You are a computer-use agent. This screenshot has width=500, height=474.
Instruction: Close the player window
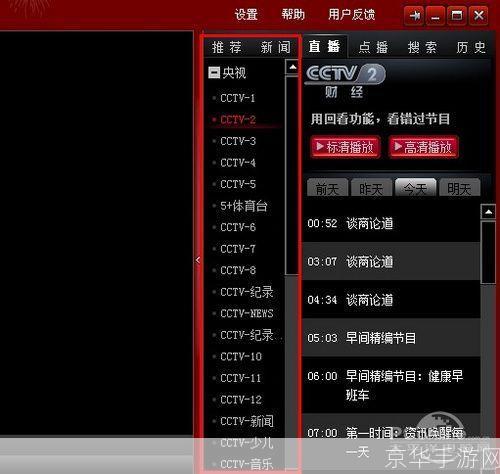tap(479, 15)
